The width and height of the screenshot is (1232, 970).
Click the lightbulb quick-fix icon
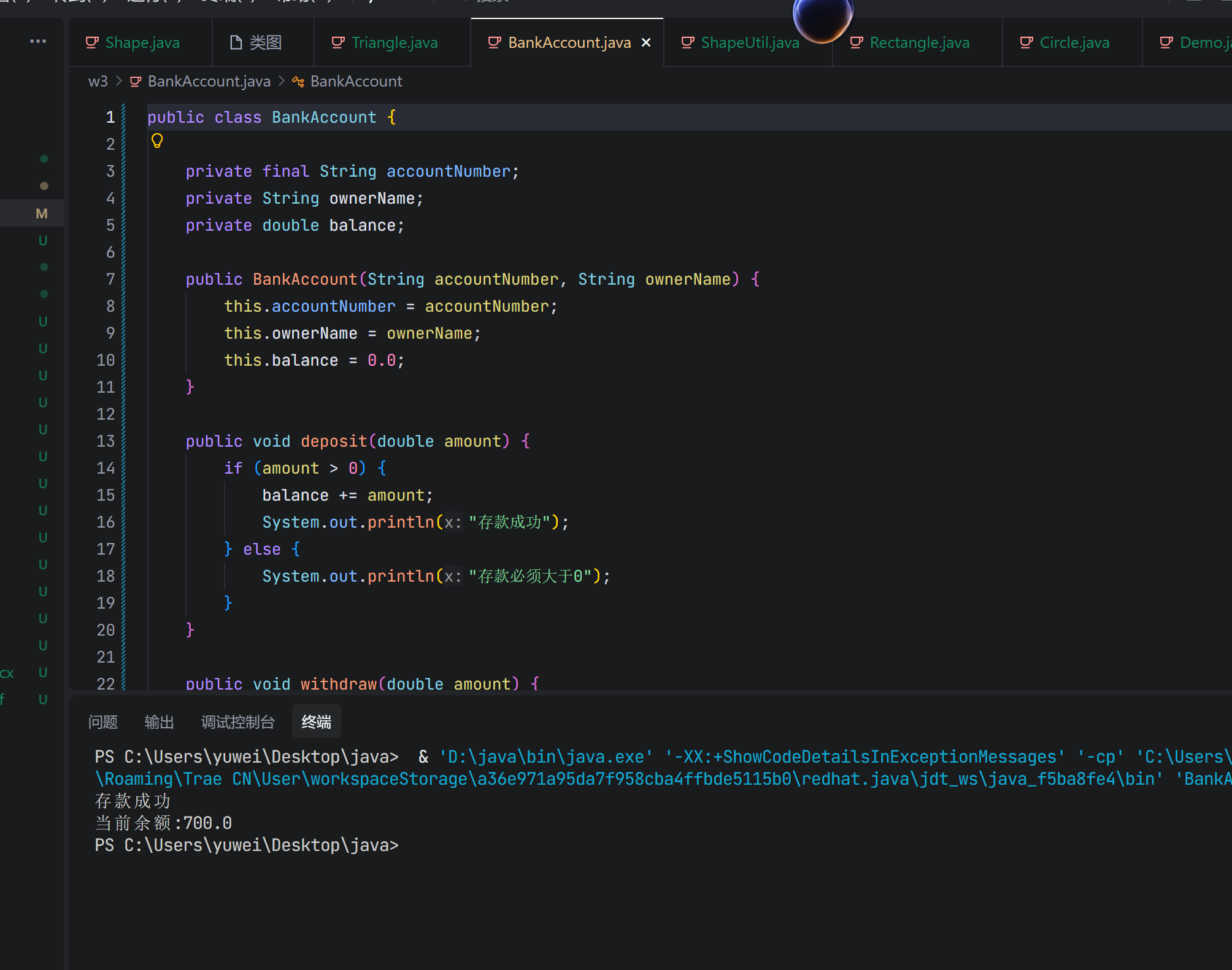tap(157, 141)
